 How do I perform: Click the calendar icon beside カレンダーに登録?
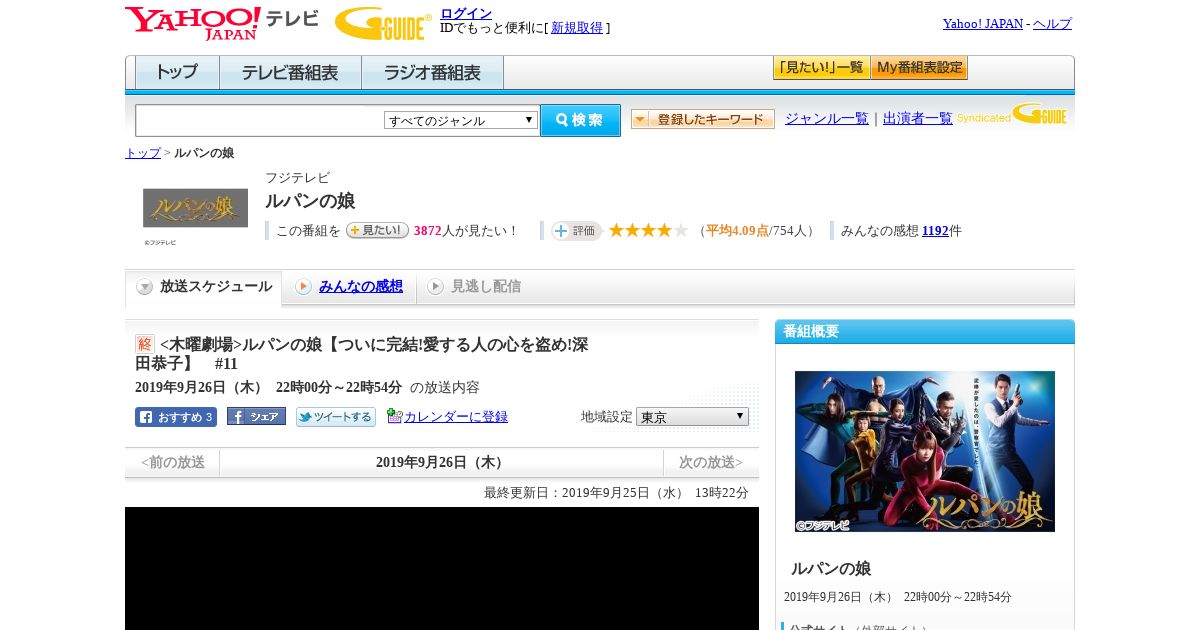(394, 416)
